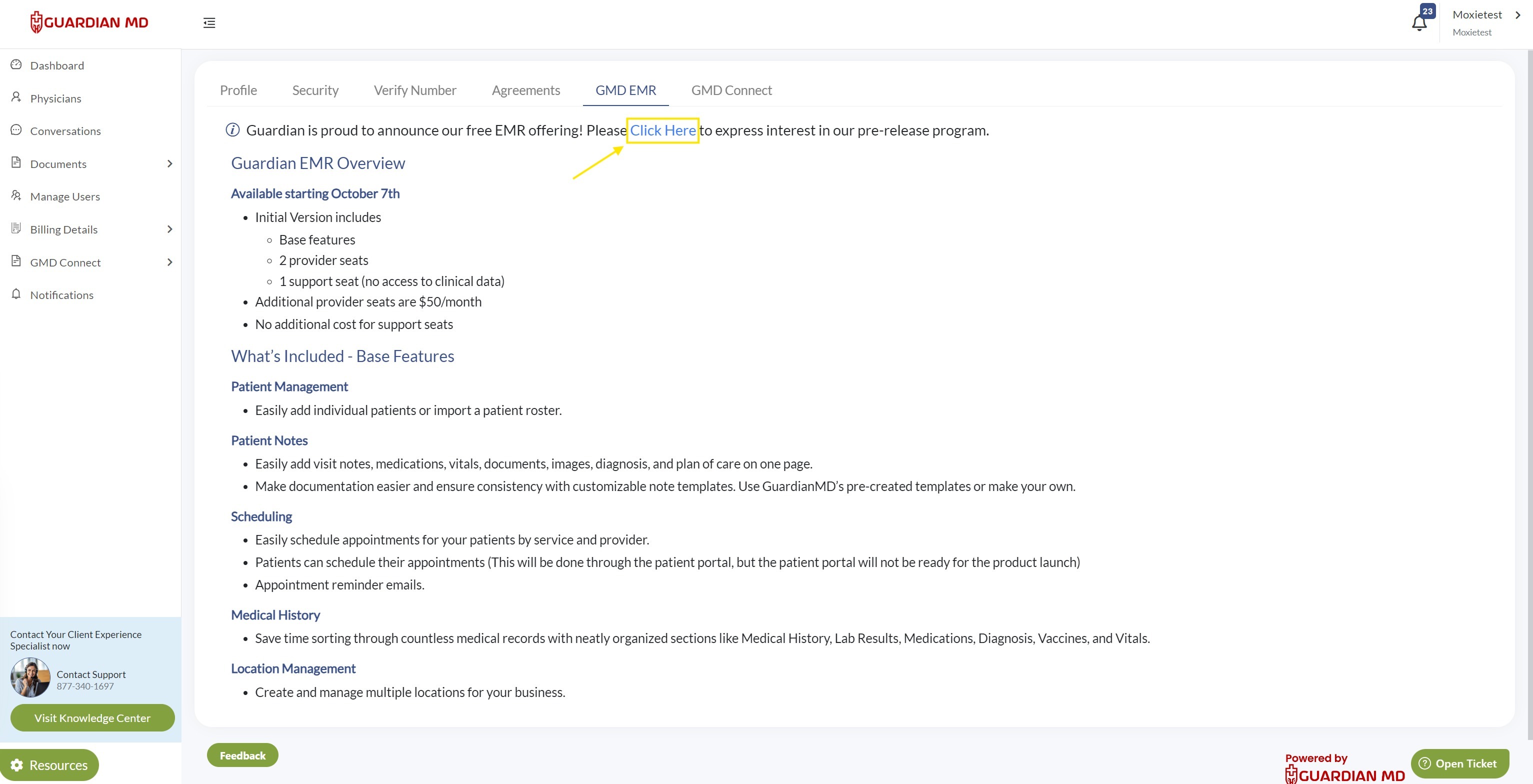Switch to the GMD Connect tab
Screen dimensions: 1533x784
[731, 90]
